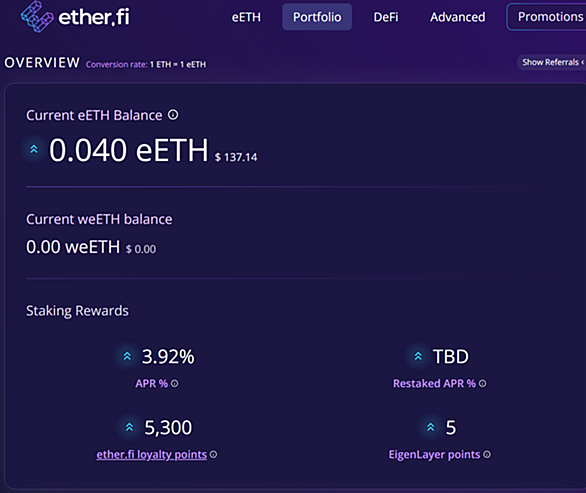Click the ether.fi logo icon
Viewport: 586px width, 493px height.
[37, 17]
